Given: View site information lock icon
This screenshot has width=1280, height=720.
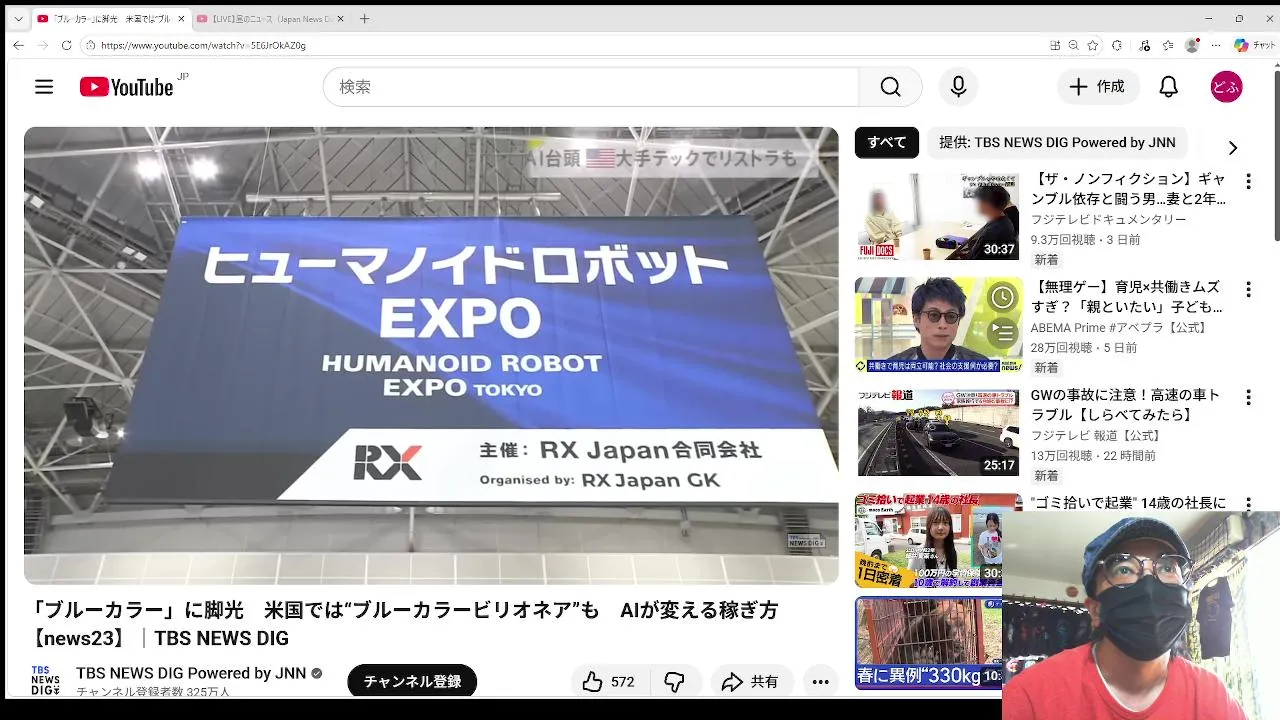Looking at the screenshot, I should [90, 45].
